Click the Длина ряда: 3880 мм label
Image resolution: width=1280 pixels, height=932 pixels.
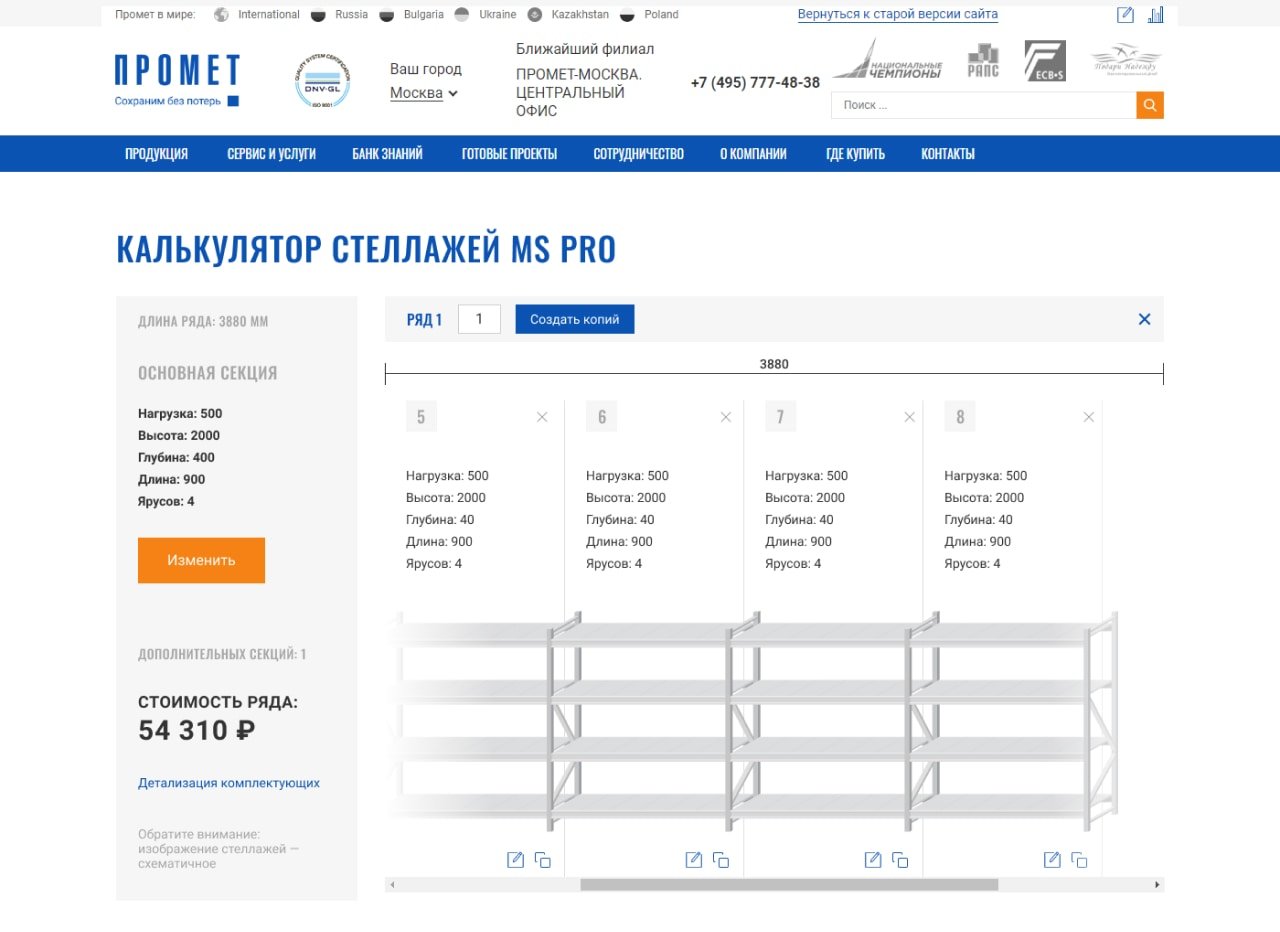(203, 322)
